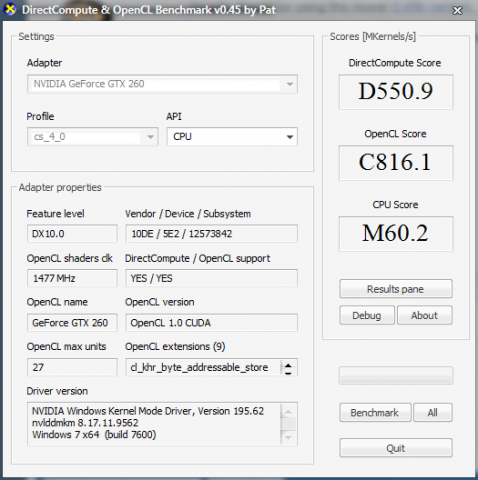Click Driver version scrollbar up arrow
This screenshot has height=480, width=478.
(x=288, y=411)
